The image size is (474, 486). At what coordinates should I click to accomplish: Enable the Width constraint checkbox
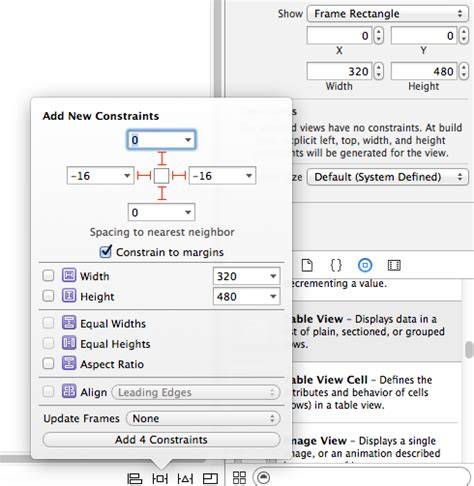[x=48, y=276]
